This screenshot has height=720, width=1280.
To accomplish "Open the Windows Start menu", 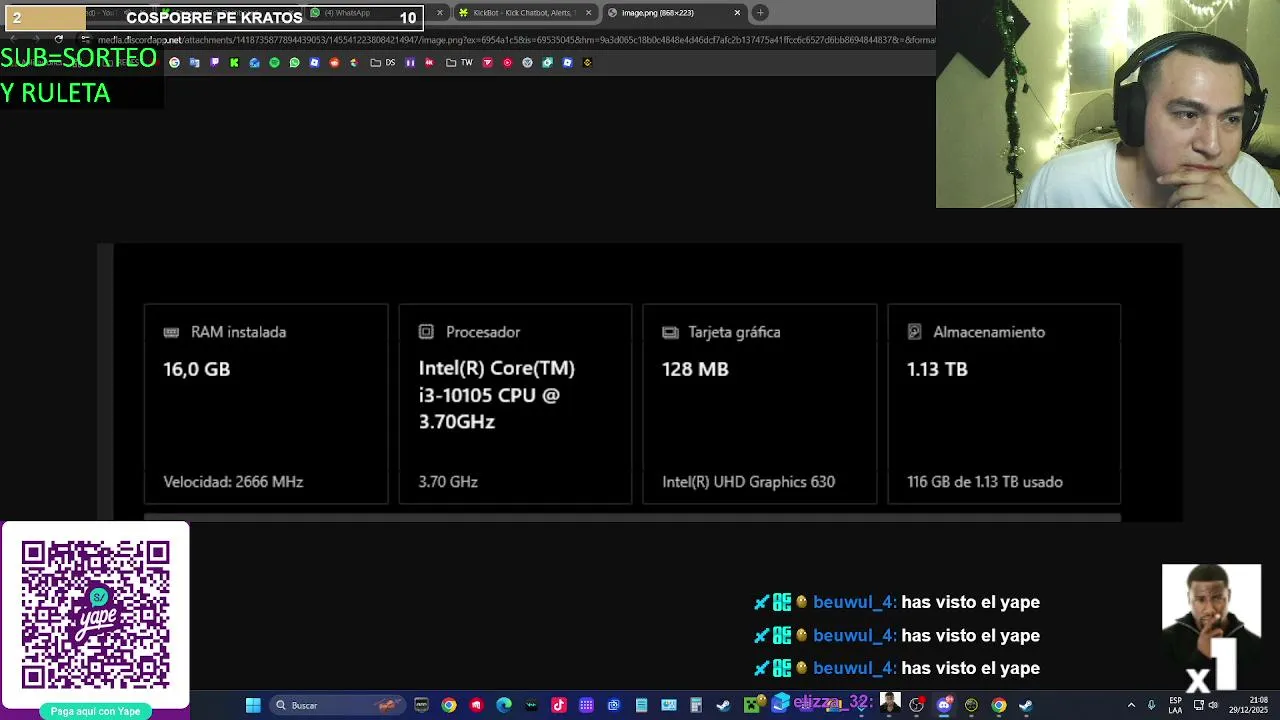I will pos(252,705).
